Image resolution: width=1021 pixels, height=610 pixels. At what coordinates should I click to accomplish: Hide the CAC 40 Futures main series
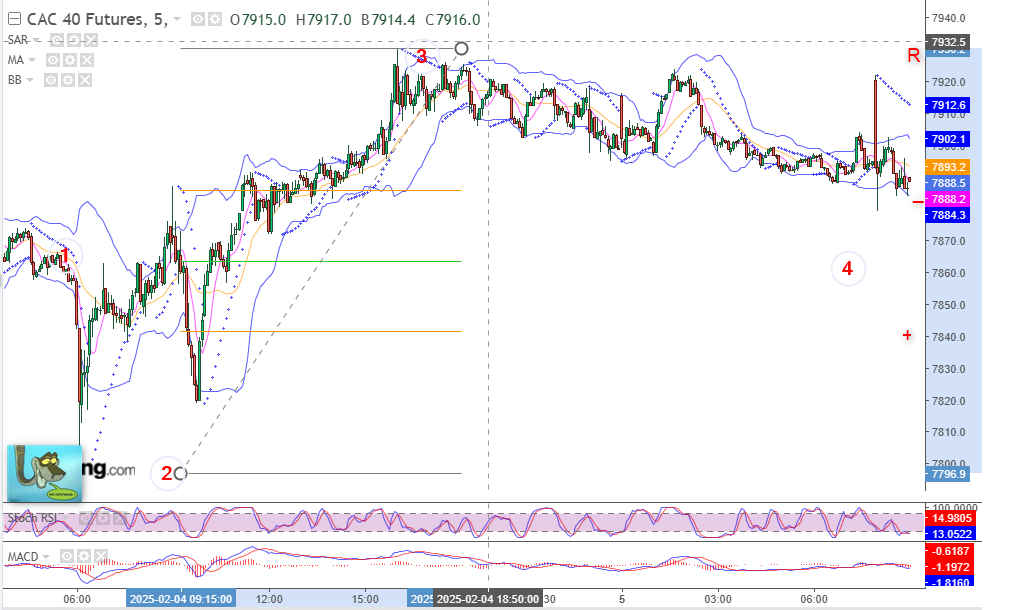pyautogui.click(x=198, y=20)
